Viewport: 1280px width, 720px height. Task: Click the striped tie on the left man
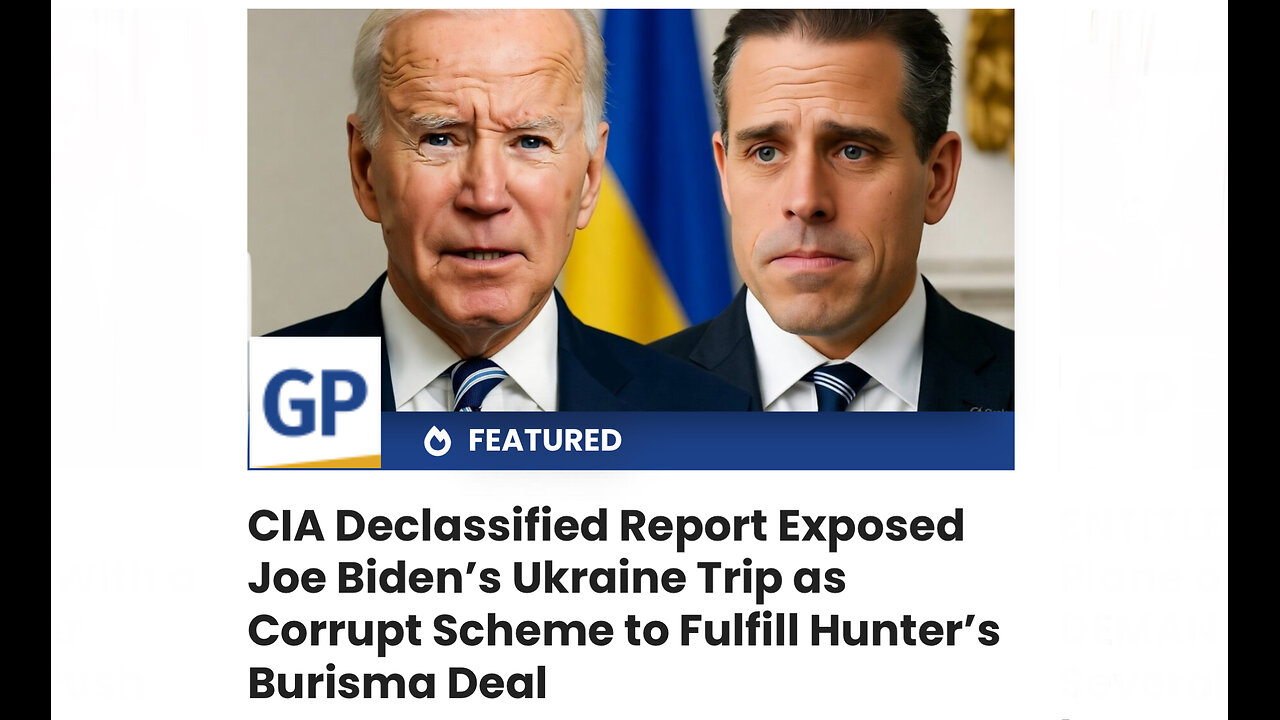(x=478, y=384)
